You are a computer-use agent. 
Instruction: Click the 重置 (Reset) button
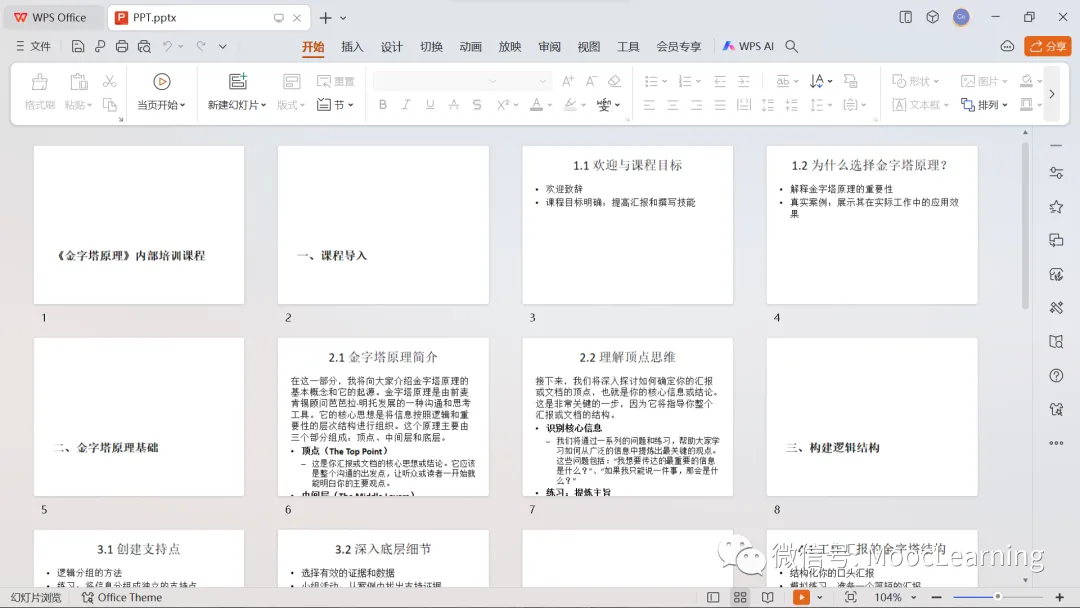(335, 81)
